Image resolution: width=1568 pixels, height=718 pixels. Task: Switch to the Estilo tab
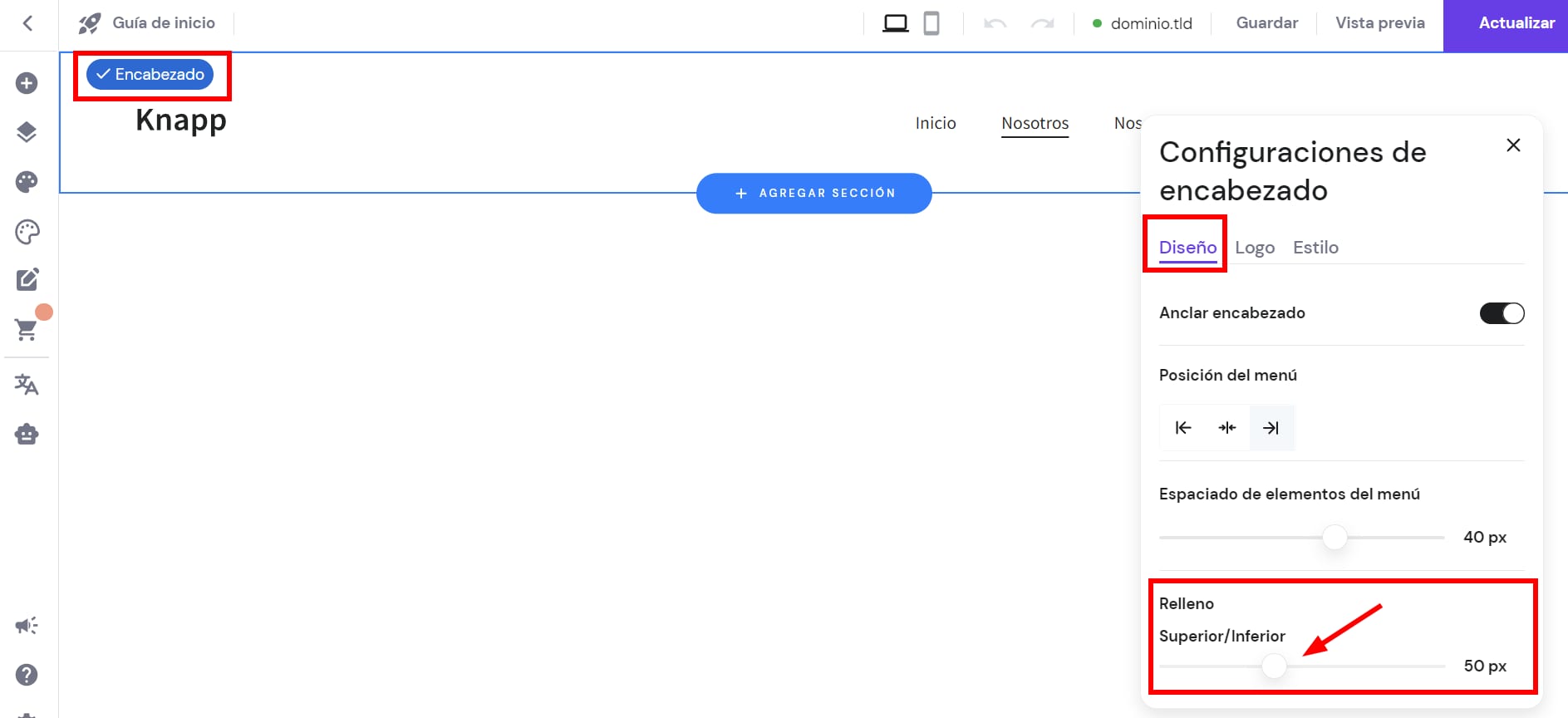click(x=1315, y=248)
